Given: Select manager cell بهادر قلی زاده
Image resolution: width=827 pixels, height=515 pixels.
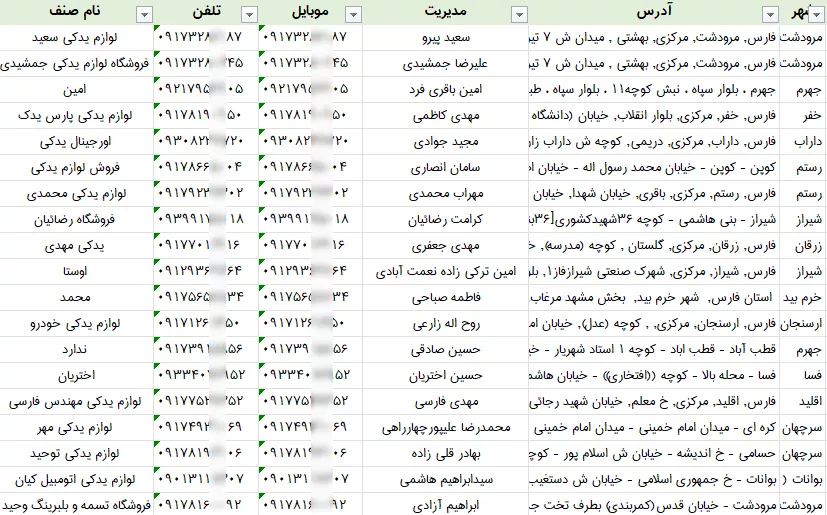Looking at the screenshot, I should pos(446,453).
